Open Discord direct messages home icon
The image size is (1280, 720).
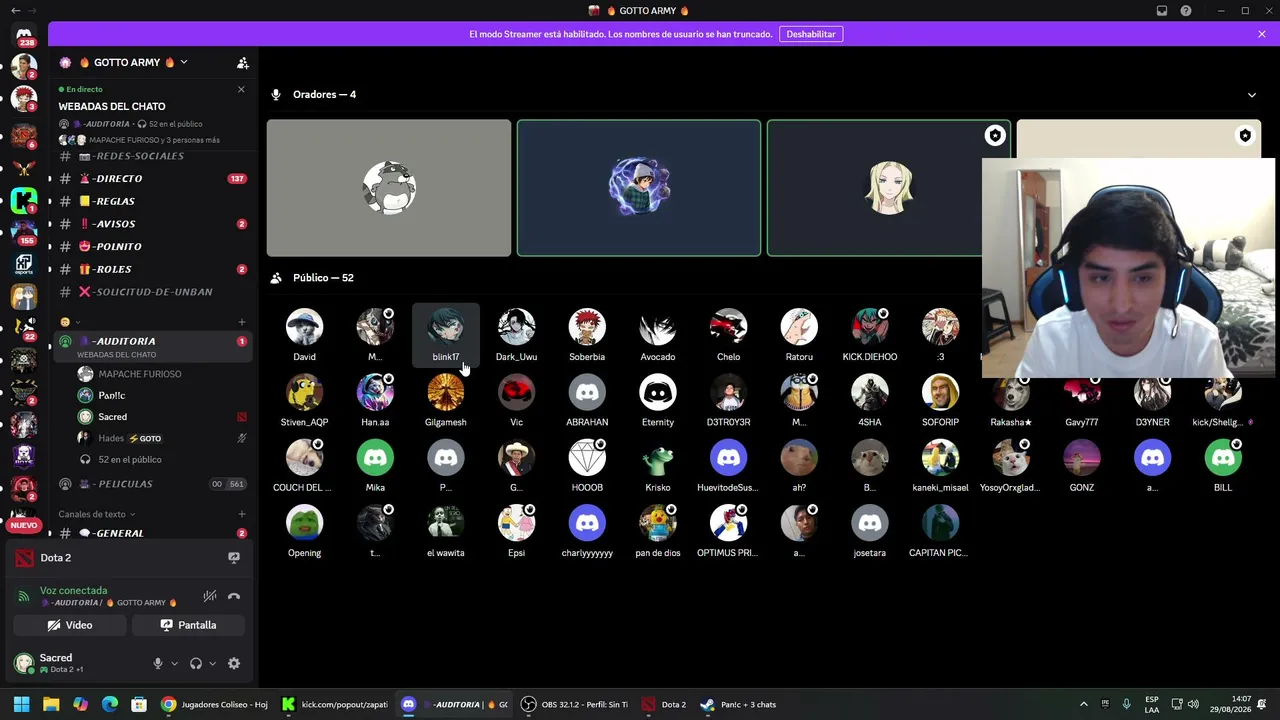(24, 34)
